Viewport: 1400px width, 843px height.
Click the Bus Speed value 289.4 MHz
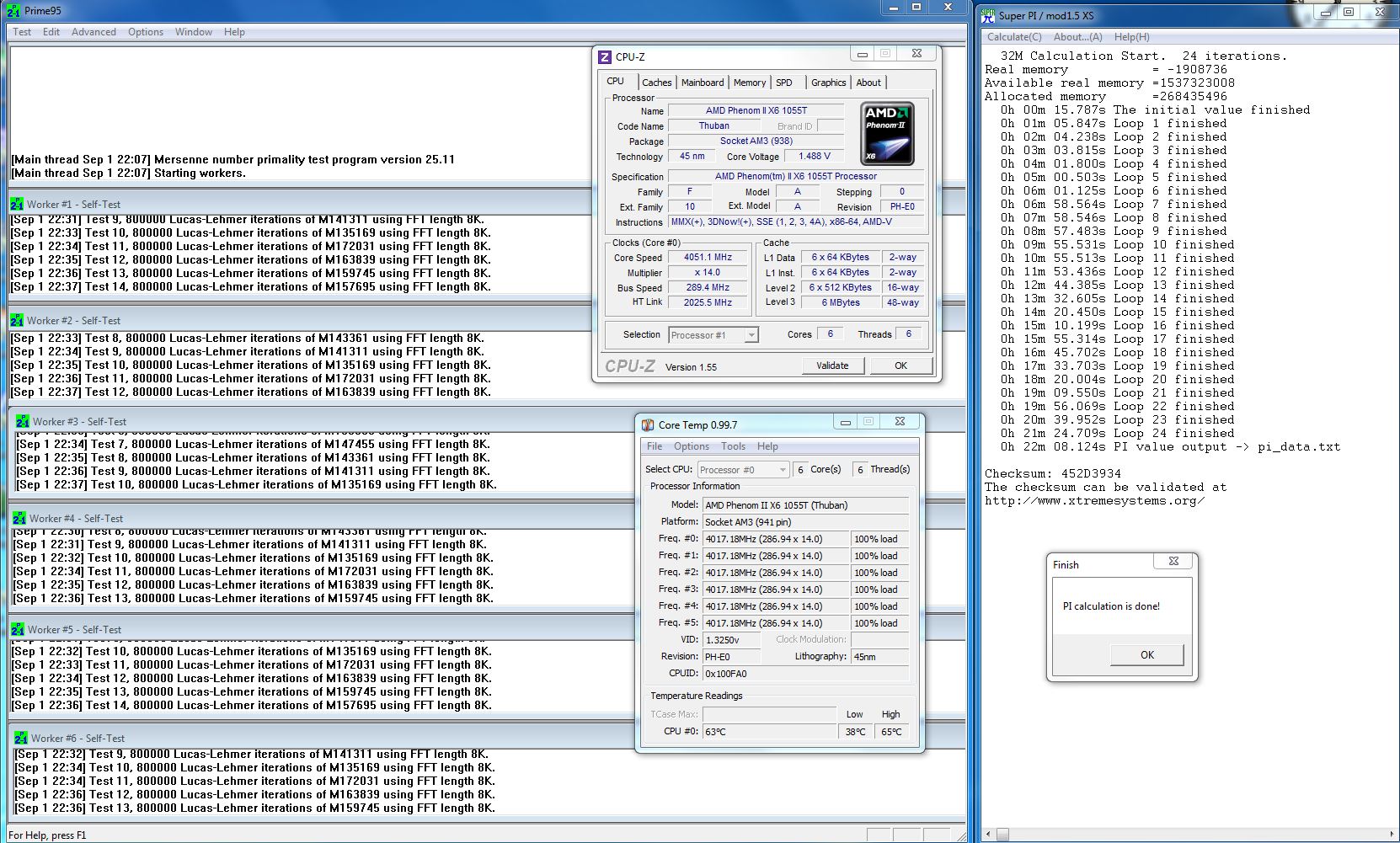tap(708, 287)
